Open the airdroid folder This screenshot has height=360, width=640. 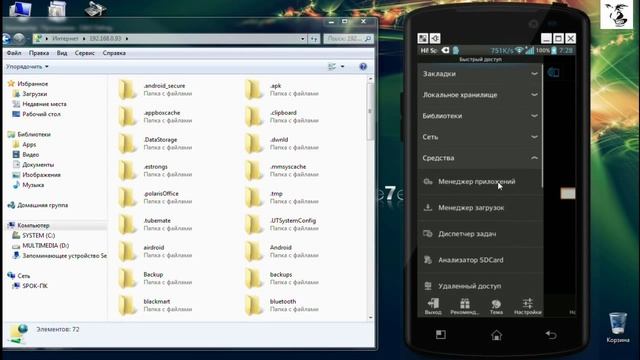(x=156, y=251)
